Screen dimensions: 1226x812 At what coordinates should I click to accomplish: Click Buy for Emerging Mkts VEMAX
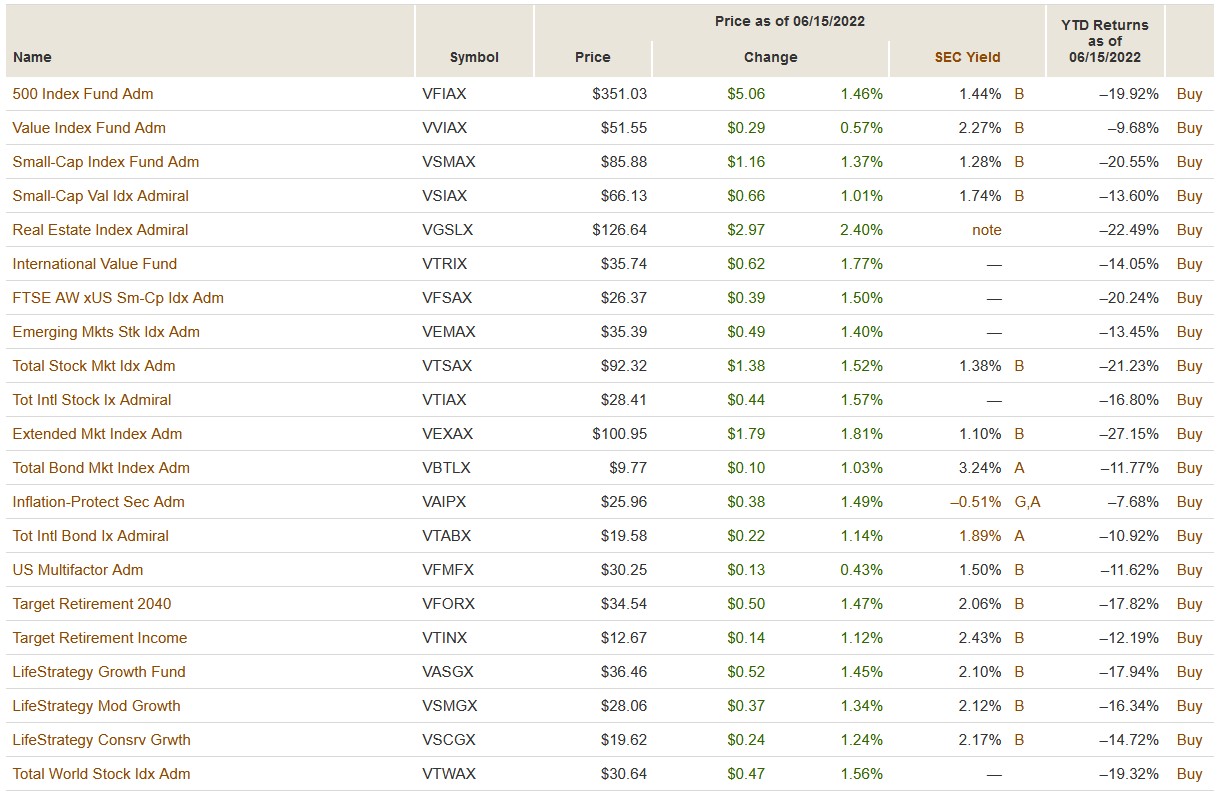(1189, 332)
